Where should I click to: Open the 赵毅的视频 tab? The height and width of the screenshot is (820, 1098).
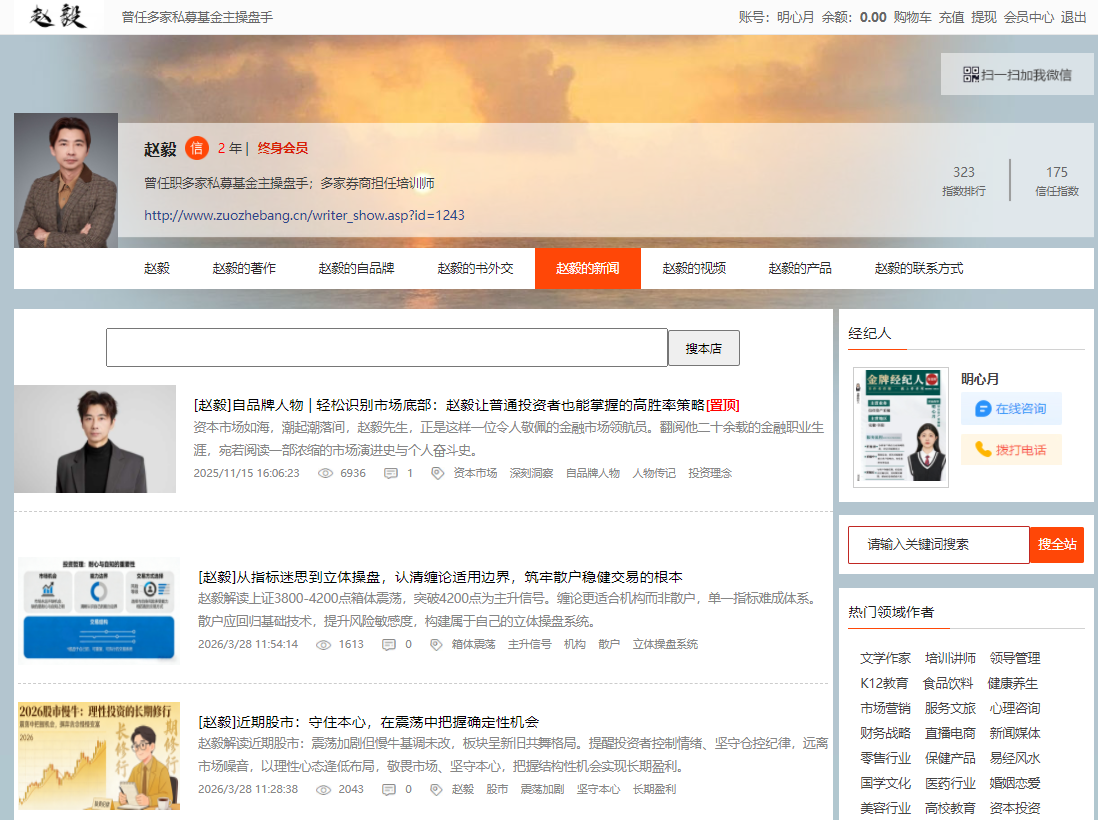pyautogui.click(x=694, y=268)
